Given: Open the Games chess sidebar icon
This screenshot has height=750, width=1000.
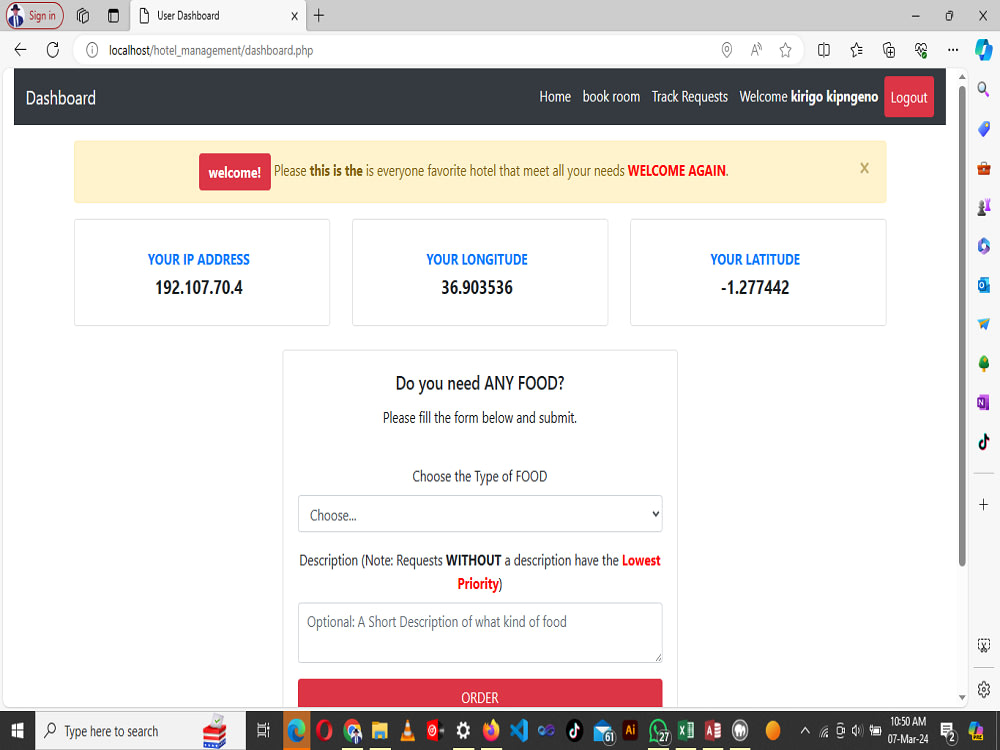Looking at the screenshot, I should (x=983, y=207).
